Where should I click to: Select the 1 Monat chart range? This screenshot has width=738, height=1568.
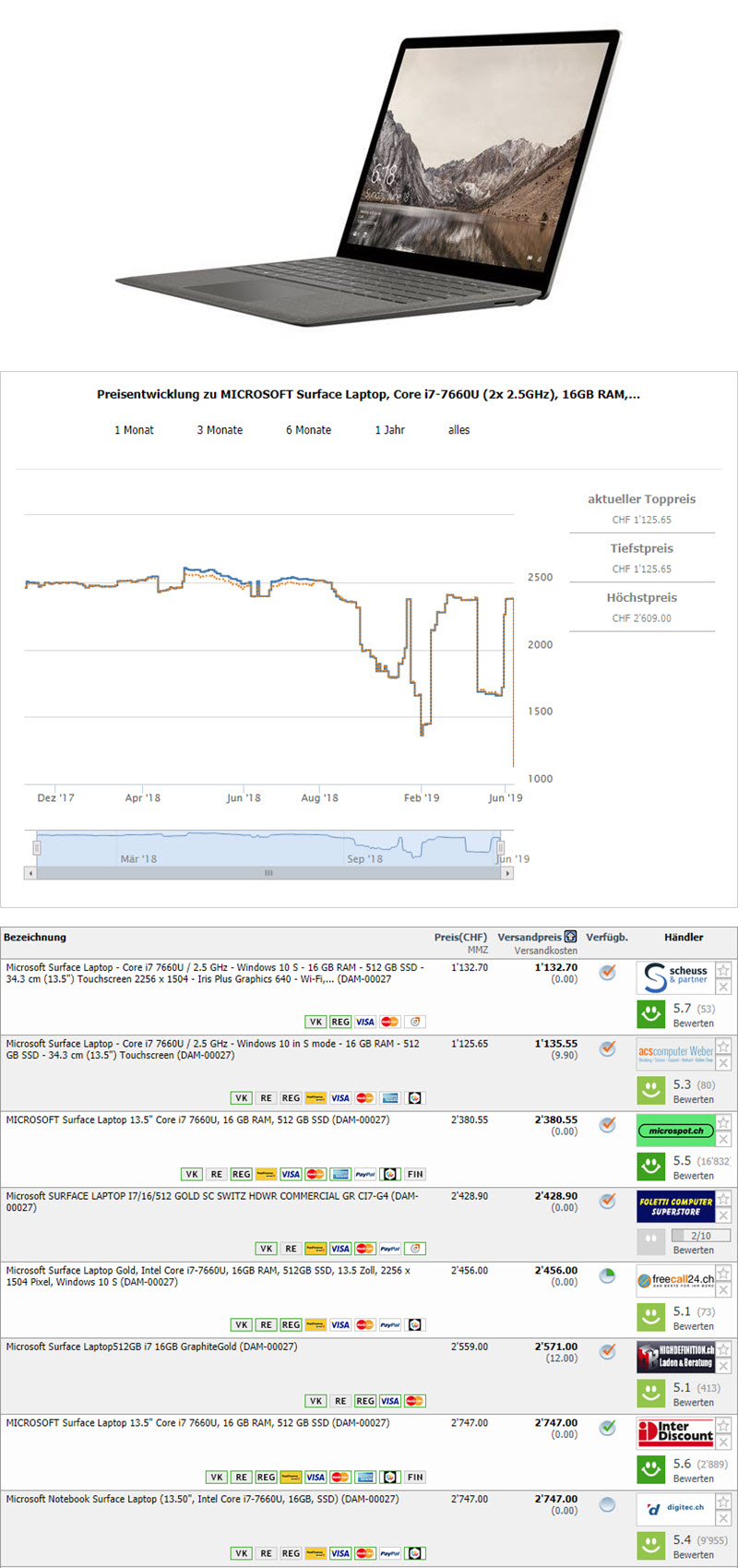(134, 430)
